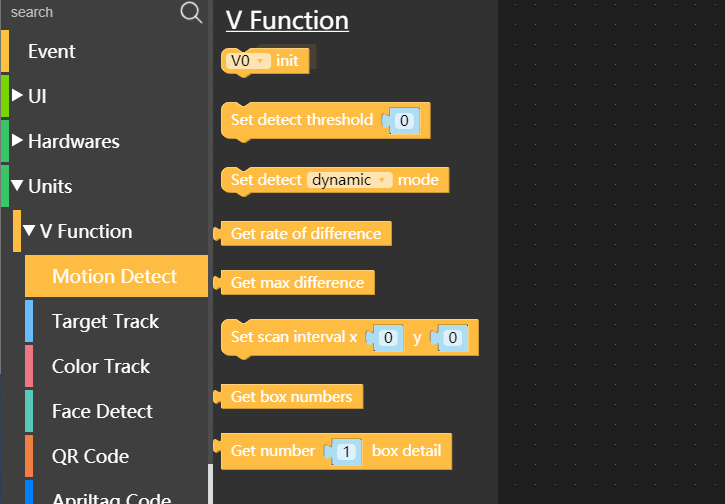Image resolution: width=725 pixels, height=504 pixels.
Task: Click the scan interval y value field
Action: coord(453,338)
